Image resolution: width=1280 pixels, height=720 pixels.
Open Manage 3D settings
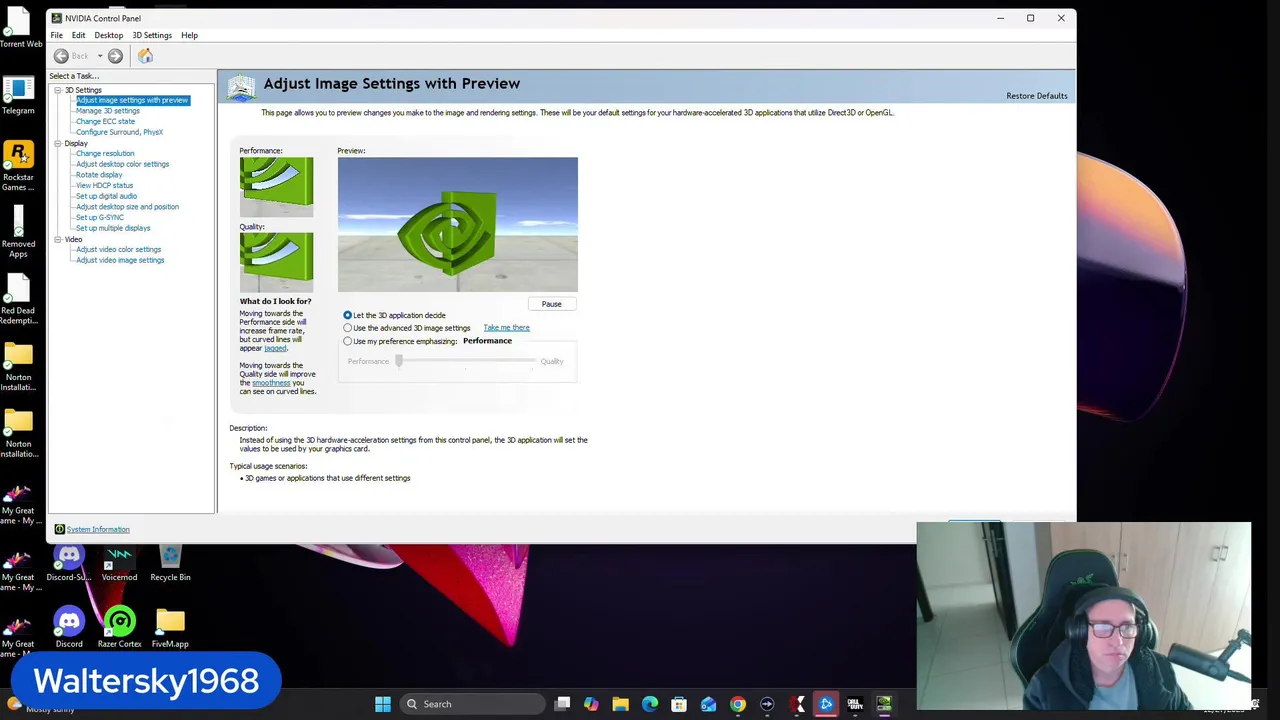pos(108,111)
